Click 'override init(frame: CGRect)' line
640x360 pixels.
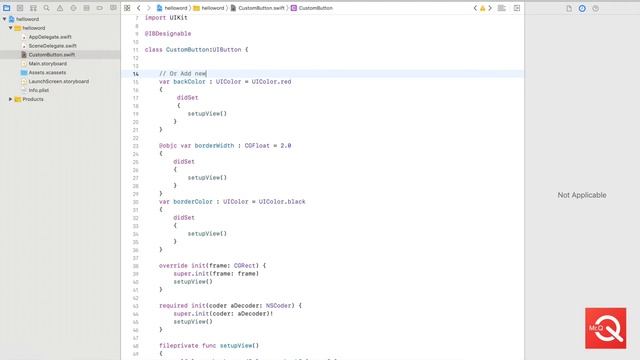click(x=212, y=265)
